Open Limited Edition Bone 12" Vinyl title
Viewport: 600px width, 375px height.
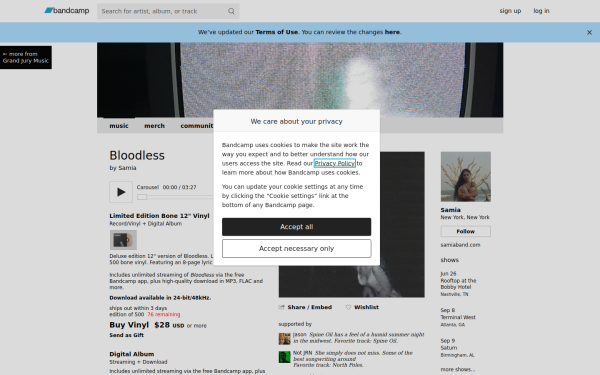[159, 216]
